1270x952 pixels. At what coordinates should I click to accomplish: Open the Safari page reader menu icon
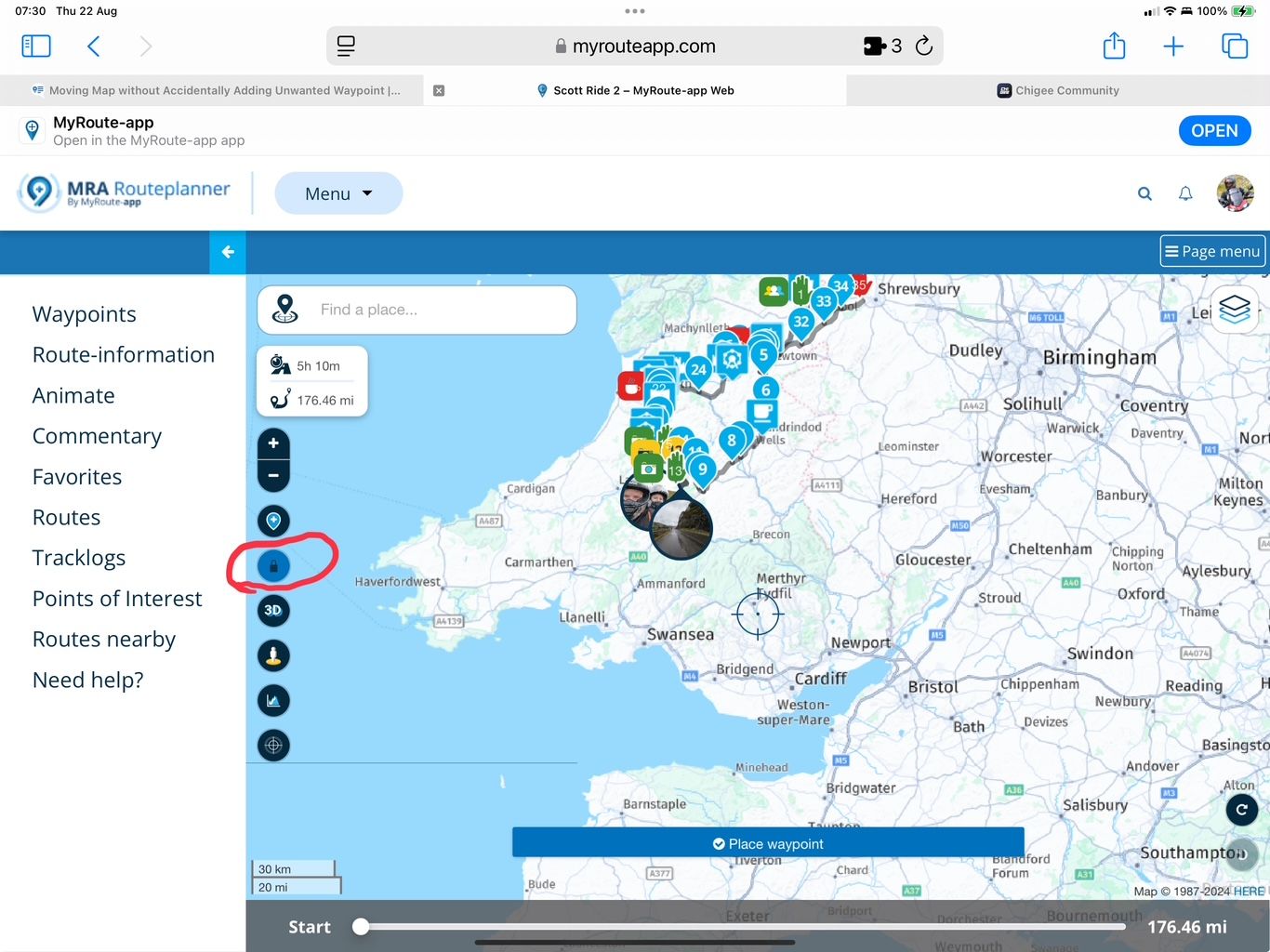(x=346, y=46)
